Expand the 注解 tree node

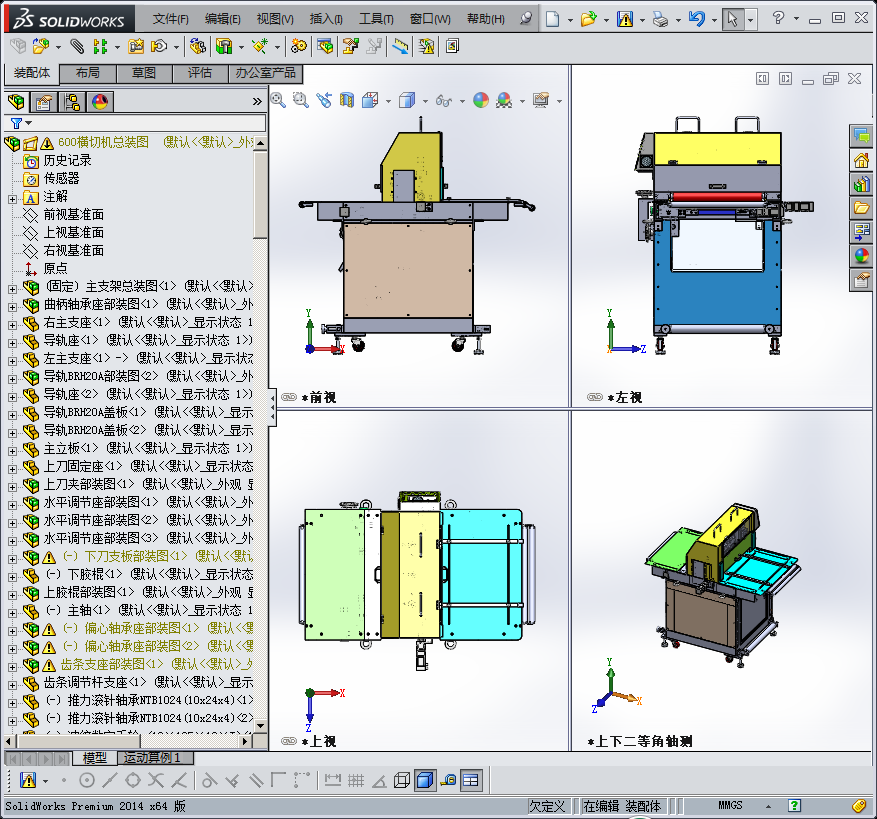pos(12,199)
